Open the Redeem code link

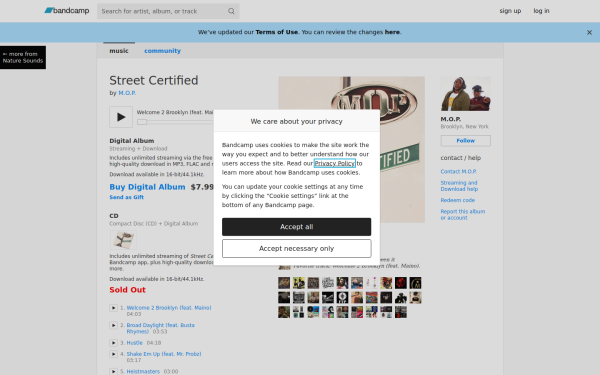(458, 200)
